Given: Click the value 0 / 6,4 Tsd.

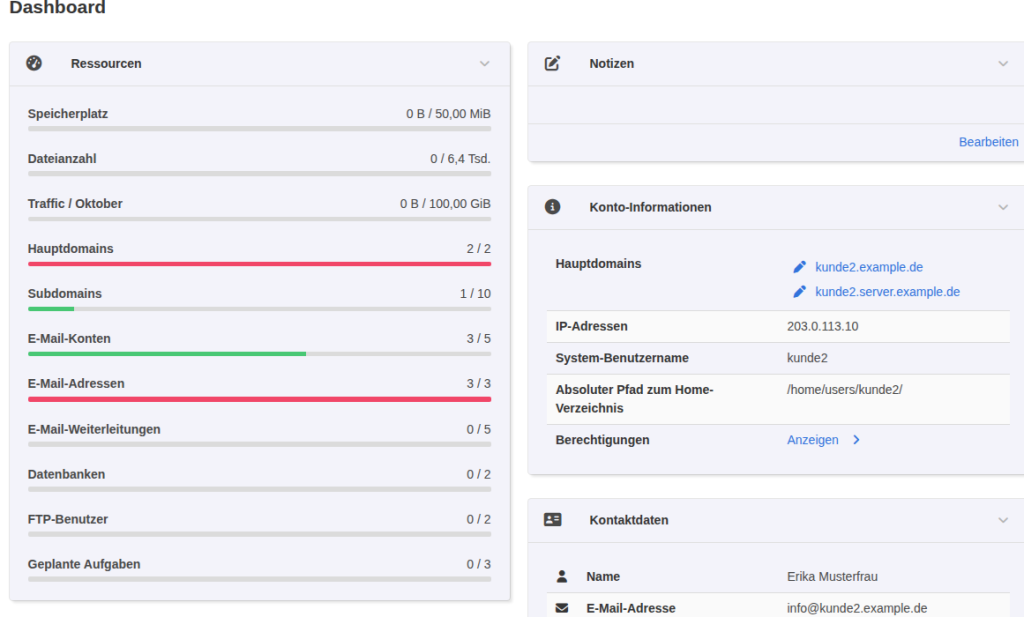Looking at the screenshot, I should point(460,159).
